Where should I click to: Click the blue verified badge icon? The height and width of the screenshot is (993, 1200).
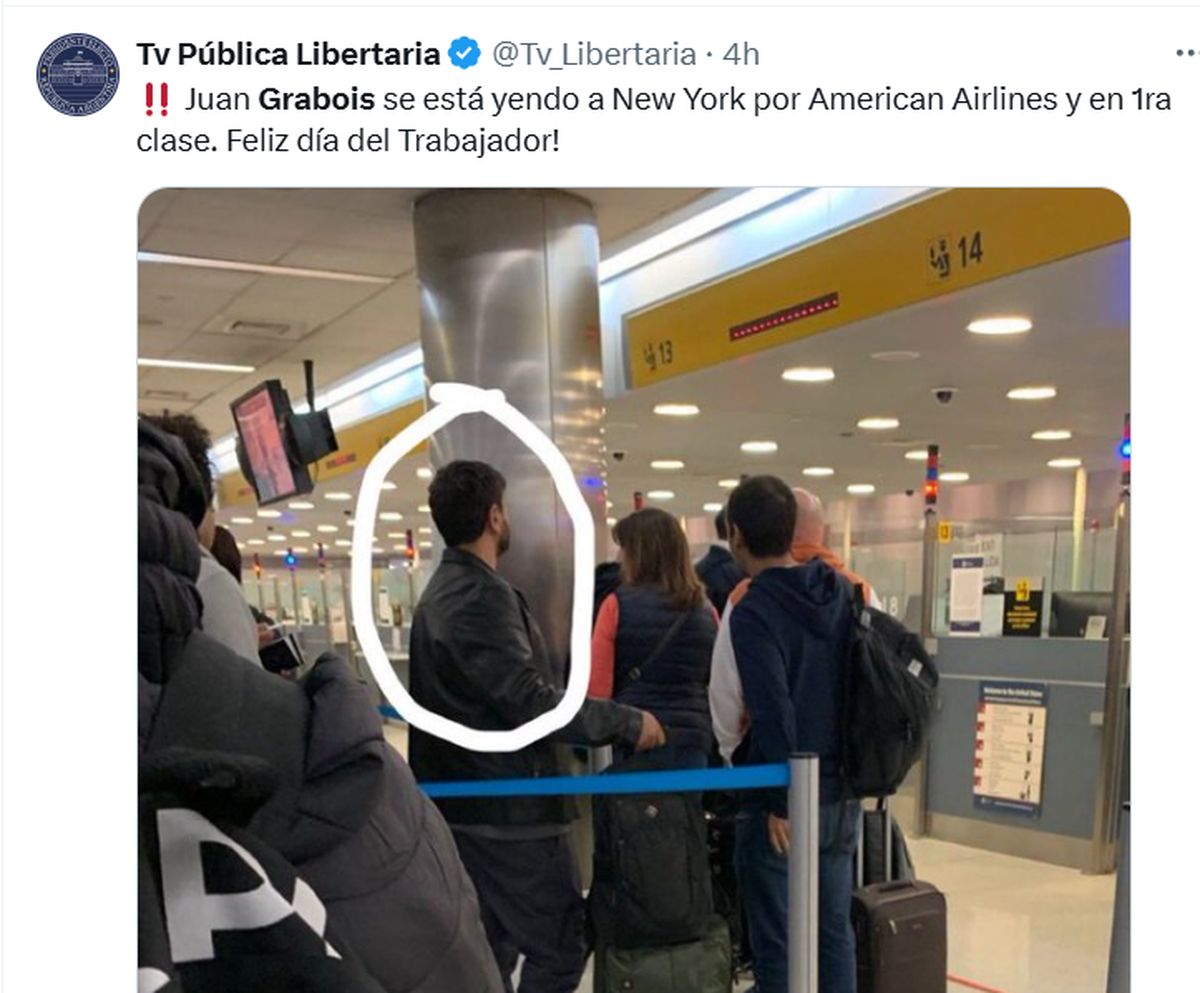[464, 54]
